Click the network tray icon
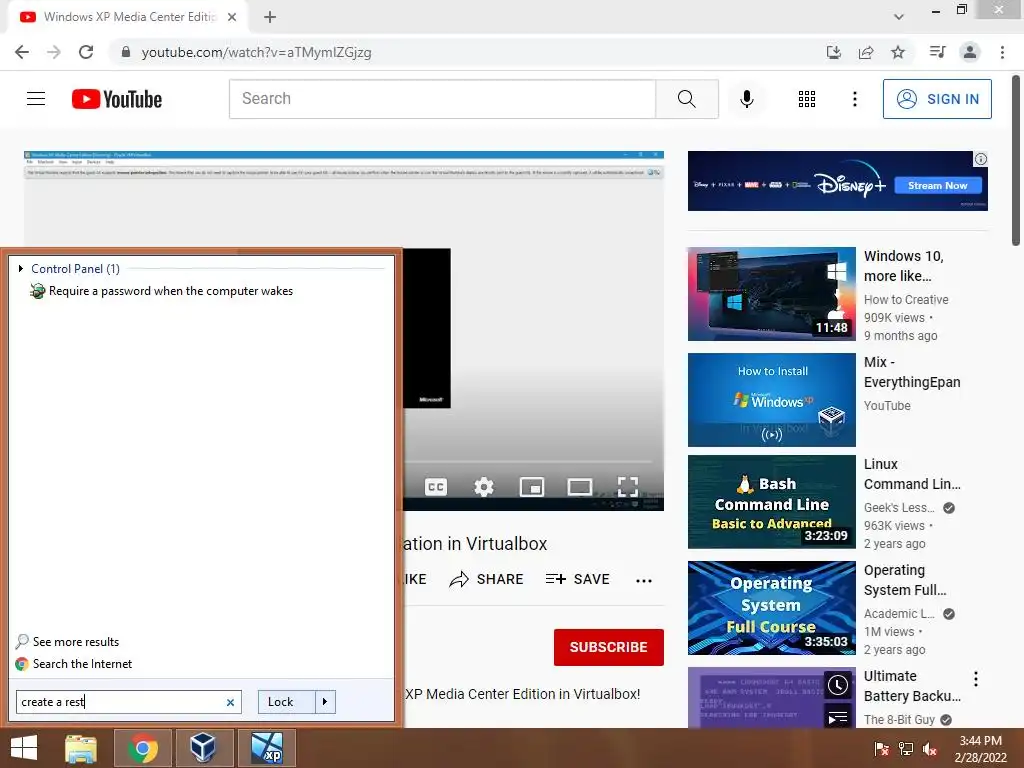This screenshot has width=1024, height=768. (x=905, y=749)
